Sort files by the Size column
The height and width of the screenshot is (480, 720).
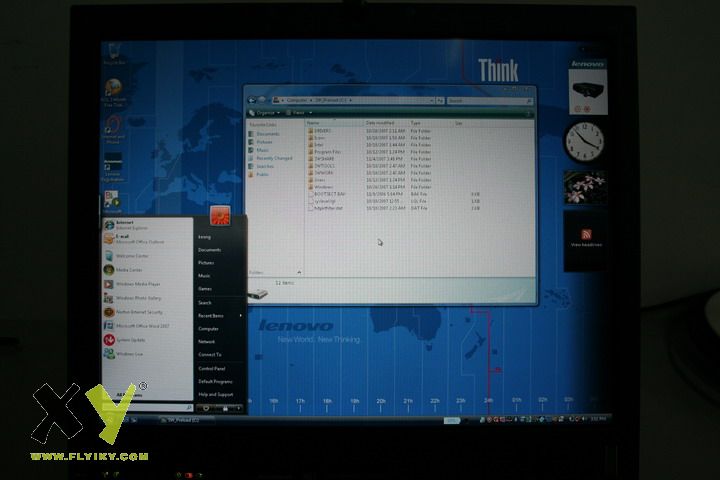[x=469, y=123]
